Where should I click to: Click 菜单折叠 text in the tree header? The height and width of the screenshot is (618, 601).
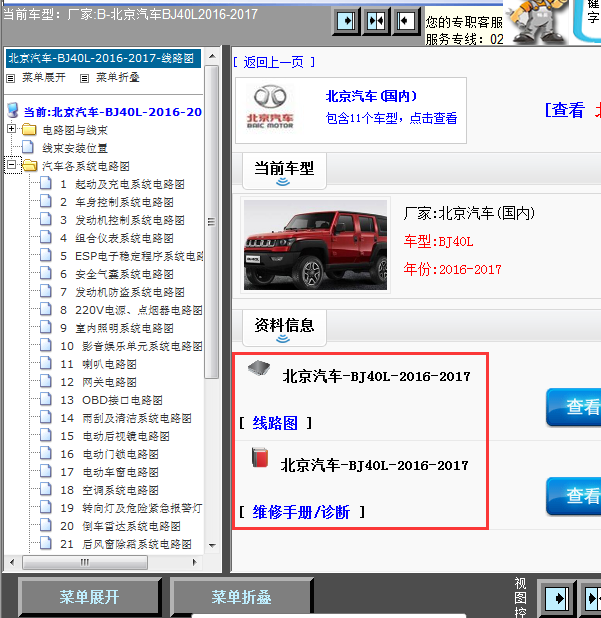[x=118, y=78]
